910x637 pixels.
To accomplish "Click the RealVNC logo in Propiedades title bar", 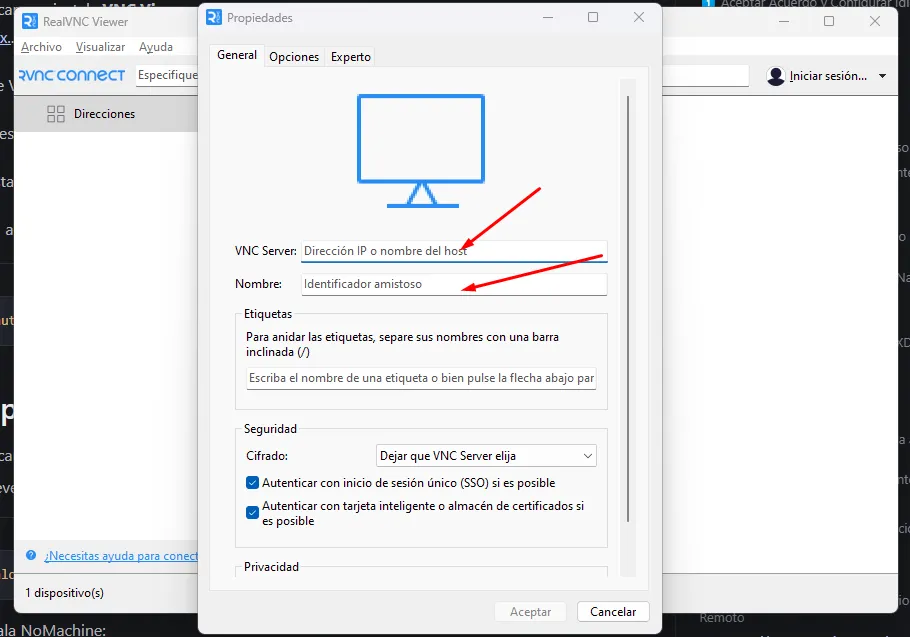I will [212, 18].
